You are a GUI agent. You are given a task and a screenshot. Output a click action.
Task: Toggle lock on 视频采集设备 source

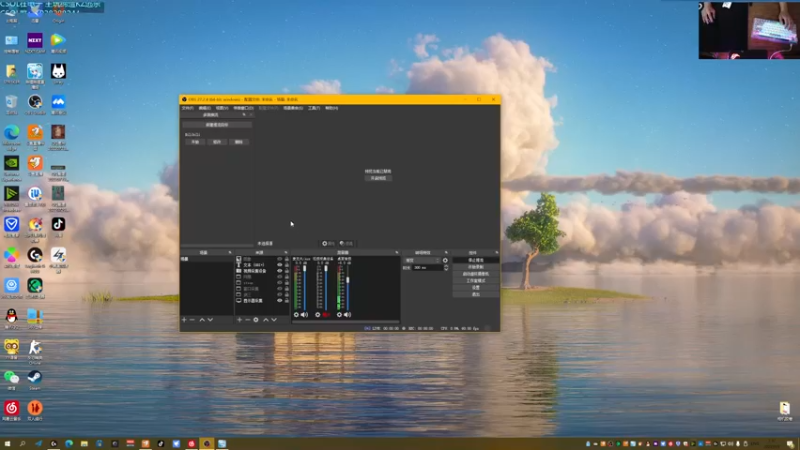coord(287,271)
